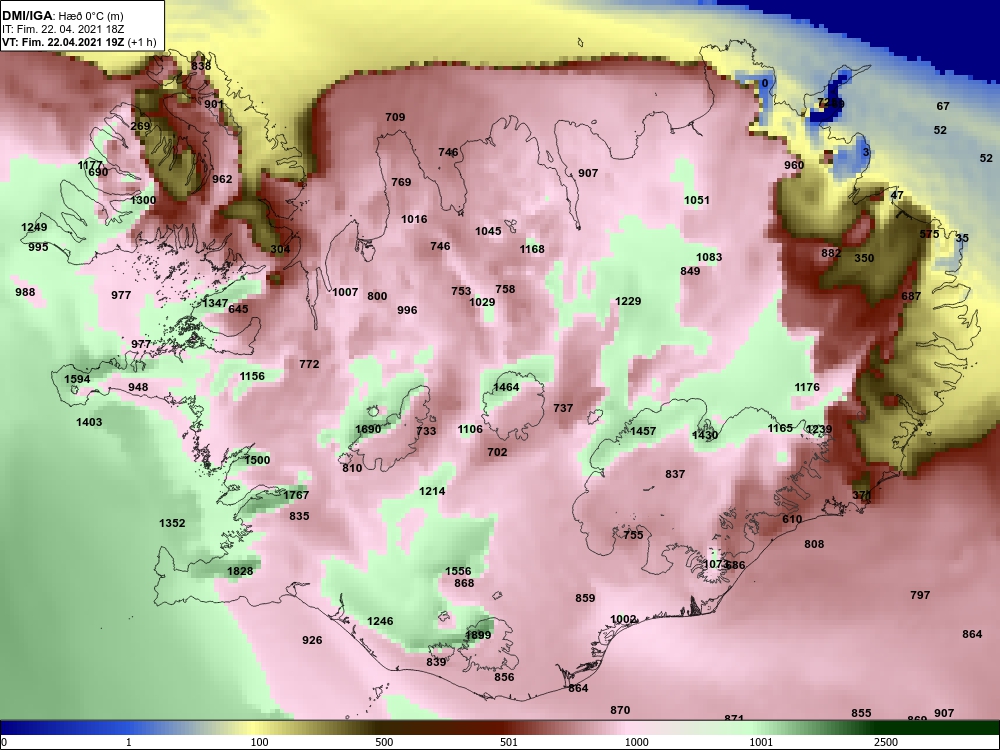Select the 1500 map value

257,460
